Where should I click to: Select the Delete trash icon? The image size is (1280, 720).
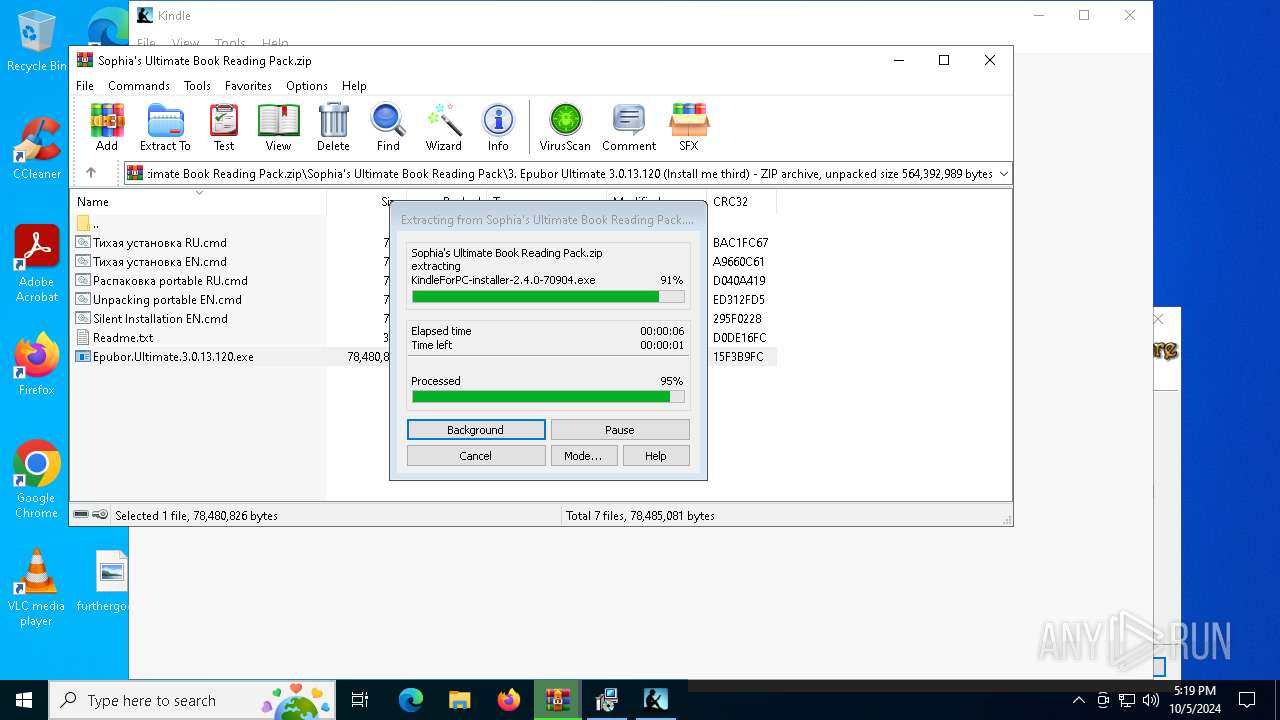click(x=333, y=127)
